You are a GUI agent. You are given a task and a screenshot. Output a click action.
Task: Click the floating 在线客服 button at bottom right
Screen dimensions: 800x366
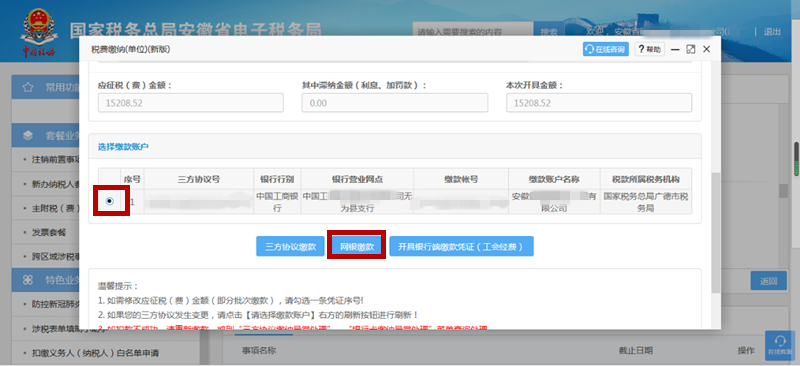tap(780, 345)
